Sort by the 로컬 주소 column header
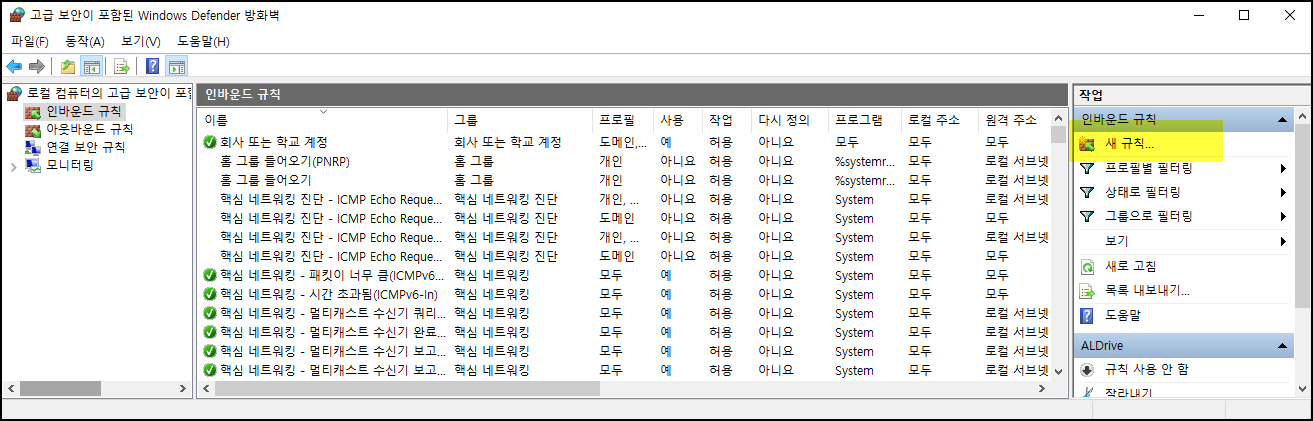 pyautogui.click(x=939, y=120)
